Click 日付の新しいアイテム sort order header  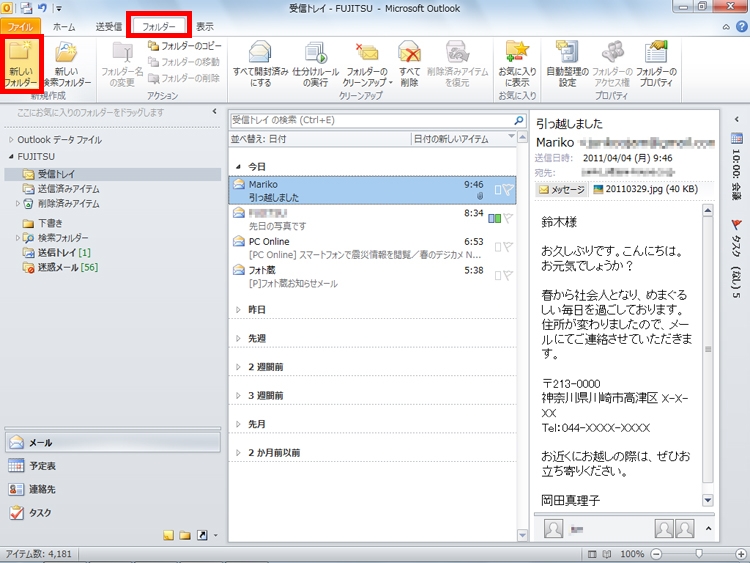(x=451, y=139)
